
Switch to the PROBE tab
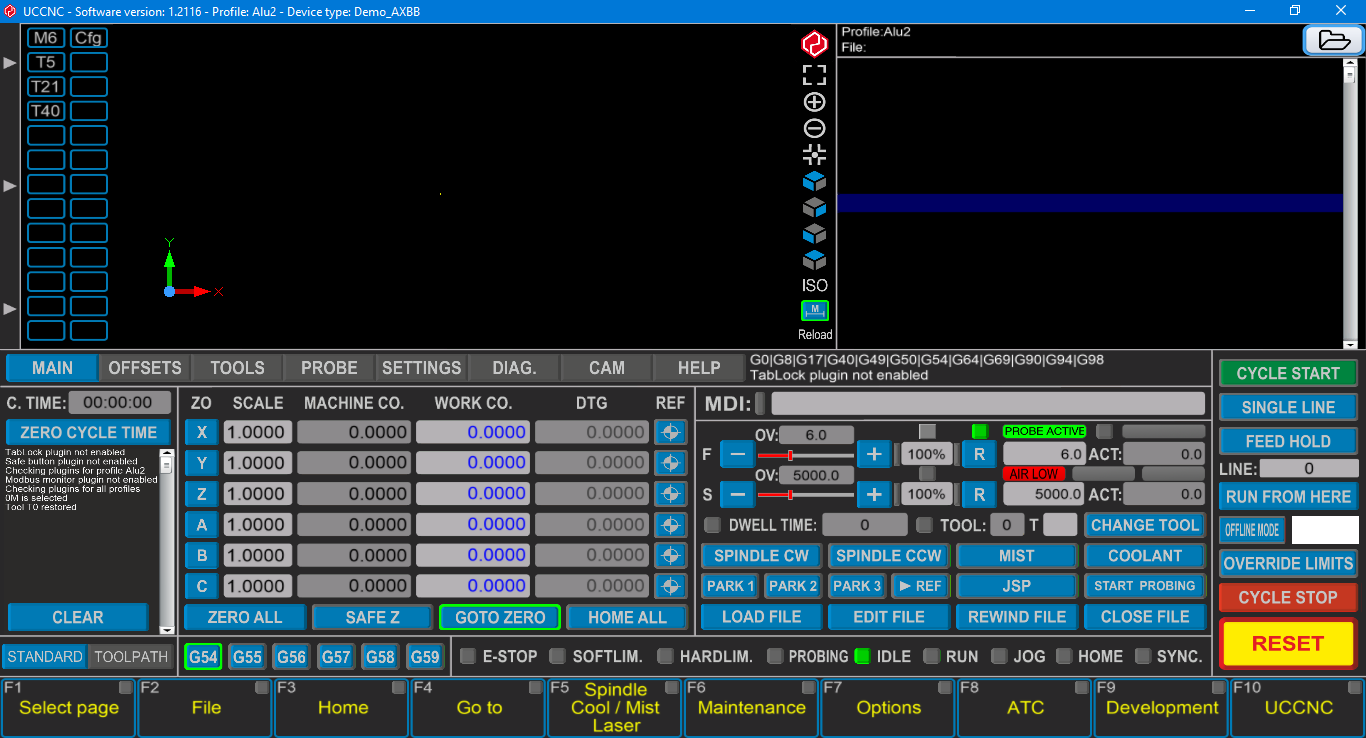point(329,368)
